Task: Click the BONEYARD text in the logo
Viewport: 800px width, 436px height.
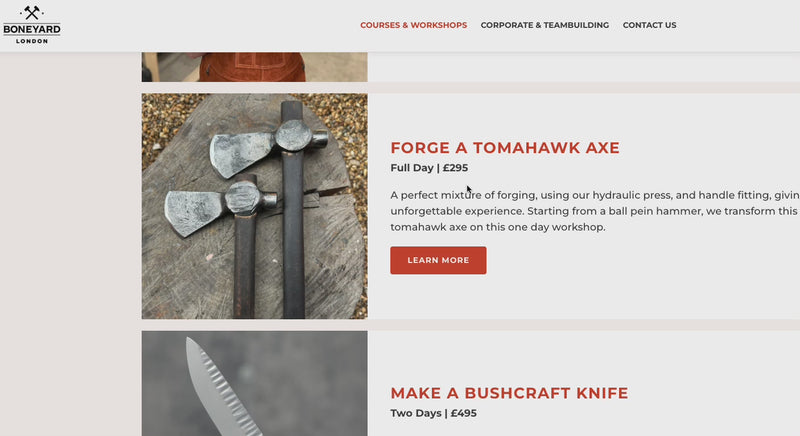Action: [32, 29]
